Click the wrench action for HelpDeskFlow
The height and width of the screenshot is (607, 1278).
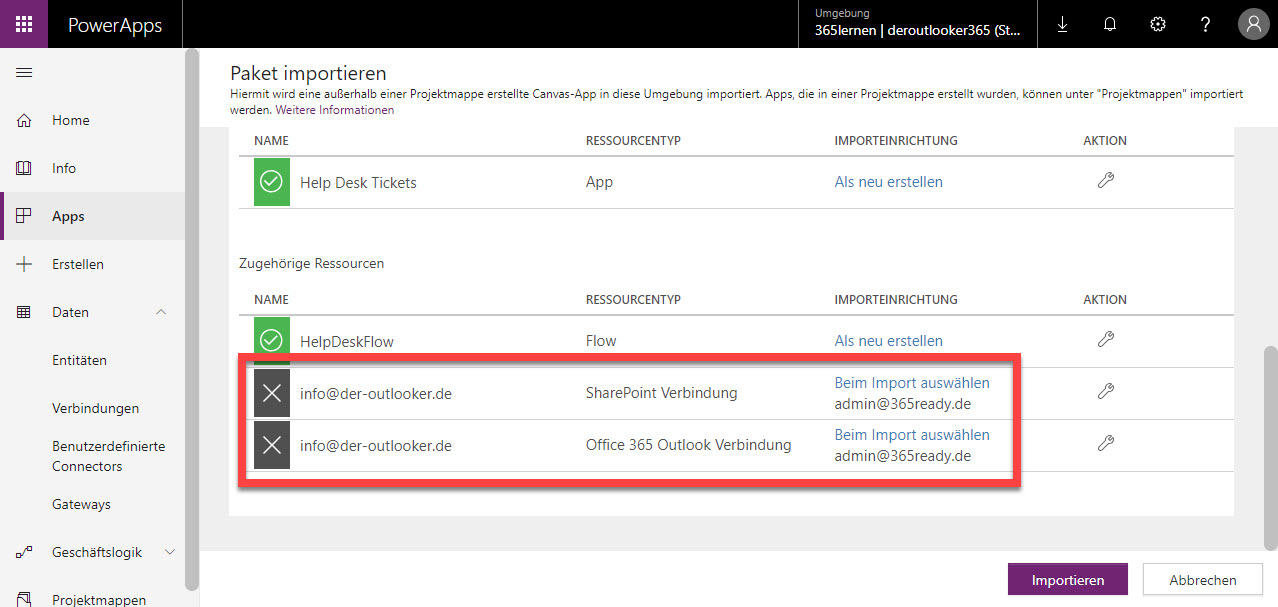tap(1105, 340)
